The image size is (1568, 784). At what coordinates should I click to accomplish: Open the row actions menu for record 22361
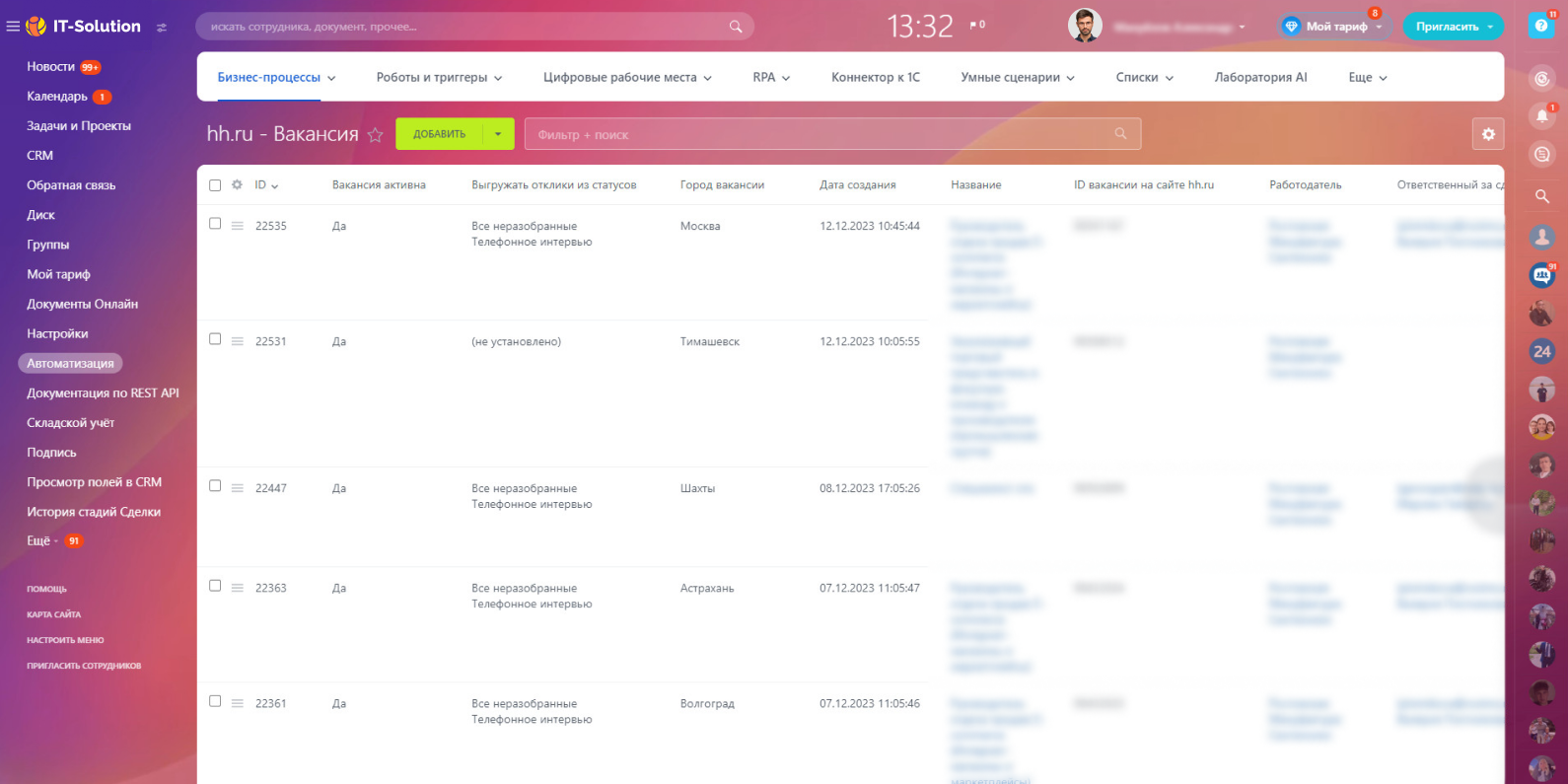238,703
